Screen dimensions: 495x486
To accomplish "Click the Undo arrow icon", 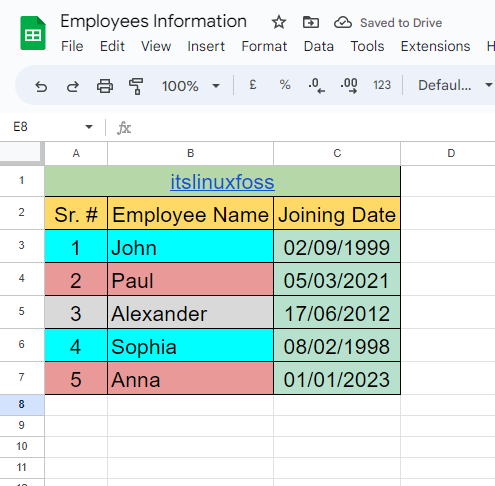I will [x=41, y=86].
